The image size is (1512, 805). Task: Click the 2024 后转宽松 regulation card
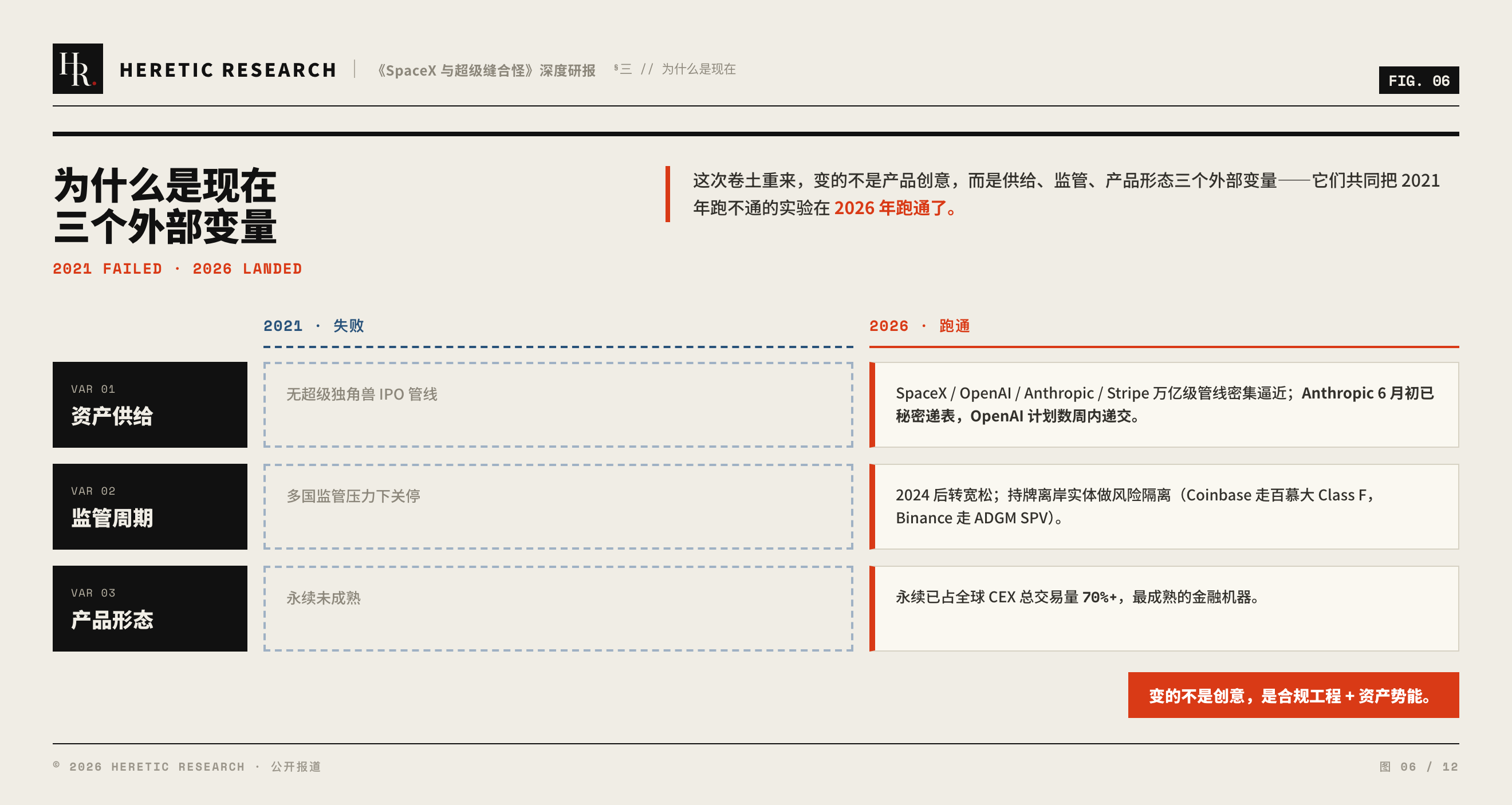1164,507
